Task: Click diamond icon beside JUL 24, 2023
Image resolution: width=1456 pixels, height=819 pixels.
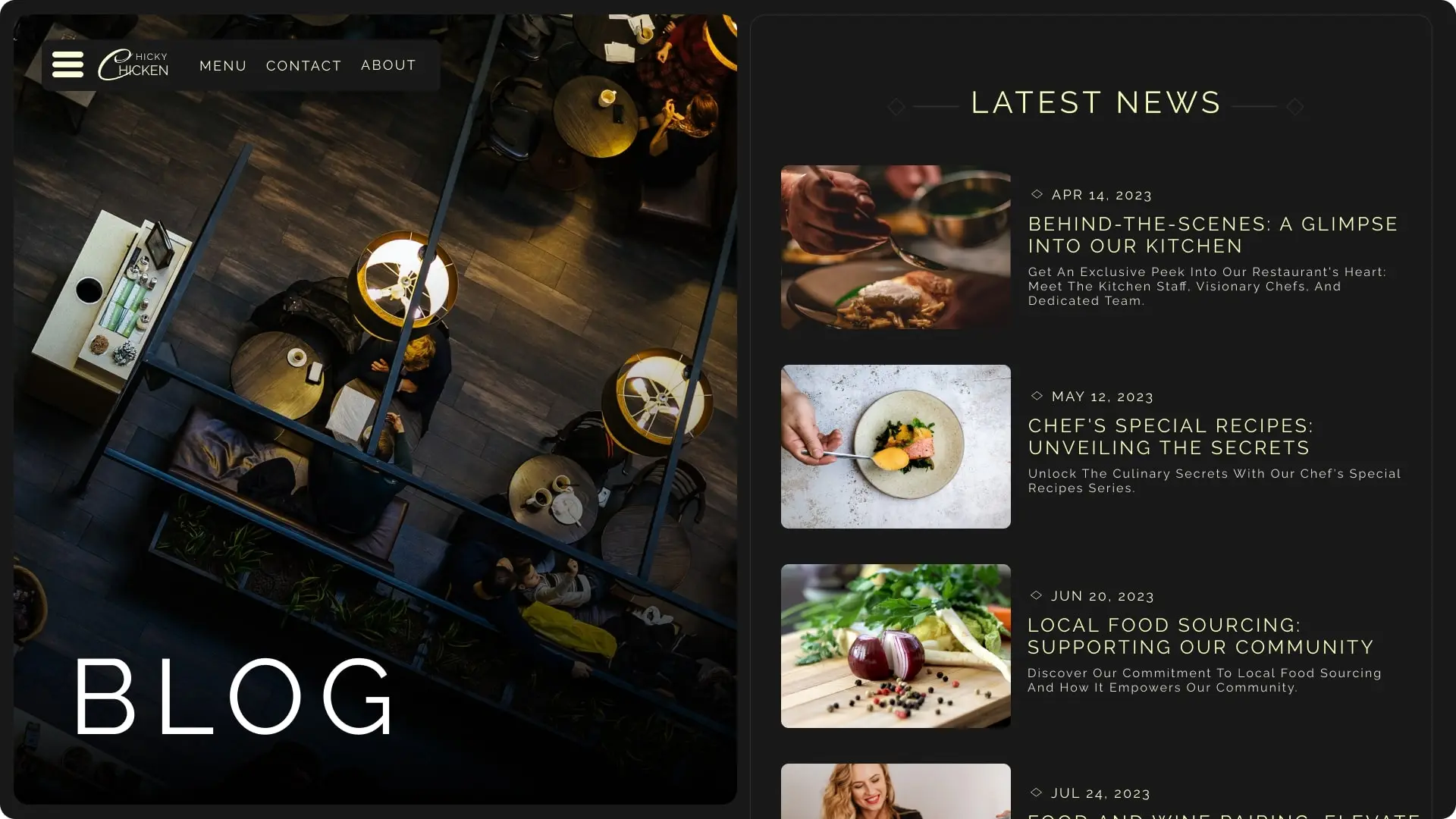Action: [1036, 792]
